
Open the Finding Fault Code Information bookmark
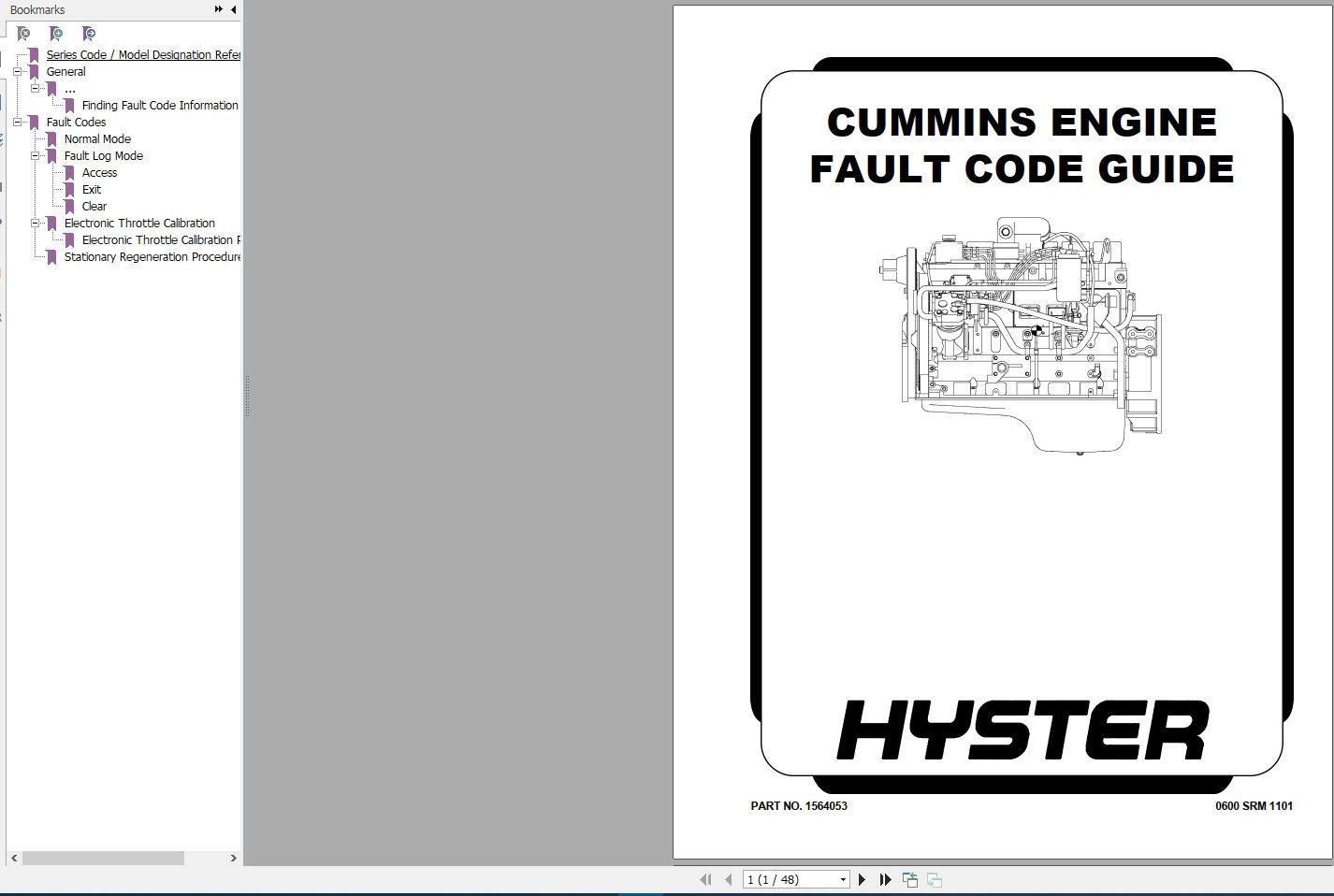(160, 105)
